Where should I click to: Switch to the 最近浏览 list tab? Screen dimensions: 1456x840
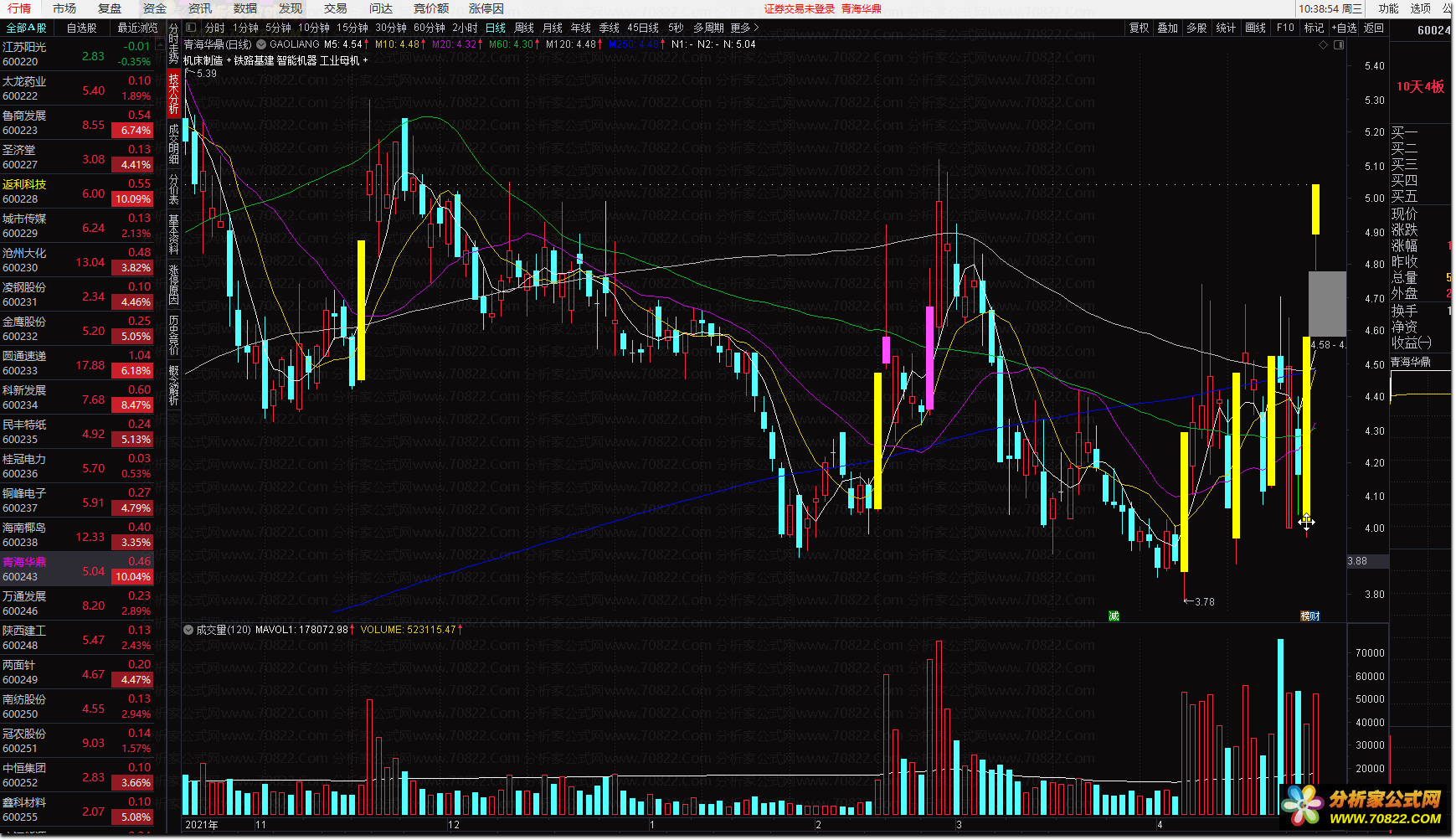[x=137, y=28]
